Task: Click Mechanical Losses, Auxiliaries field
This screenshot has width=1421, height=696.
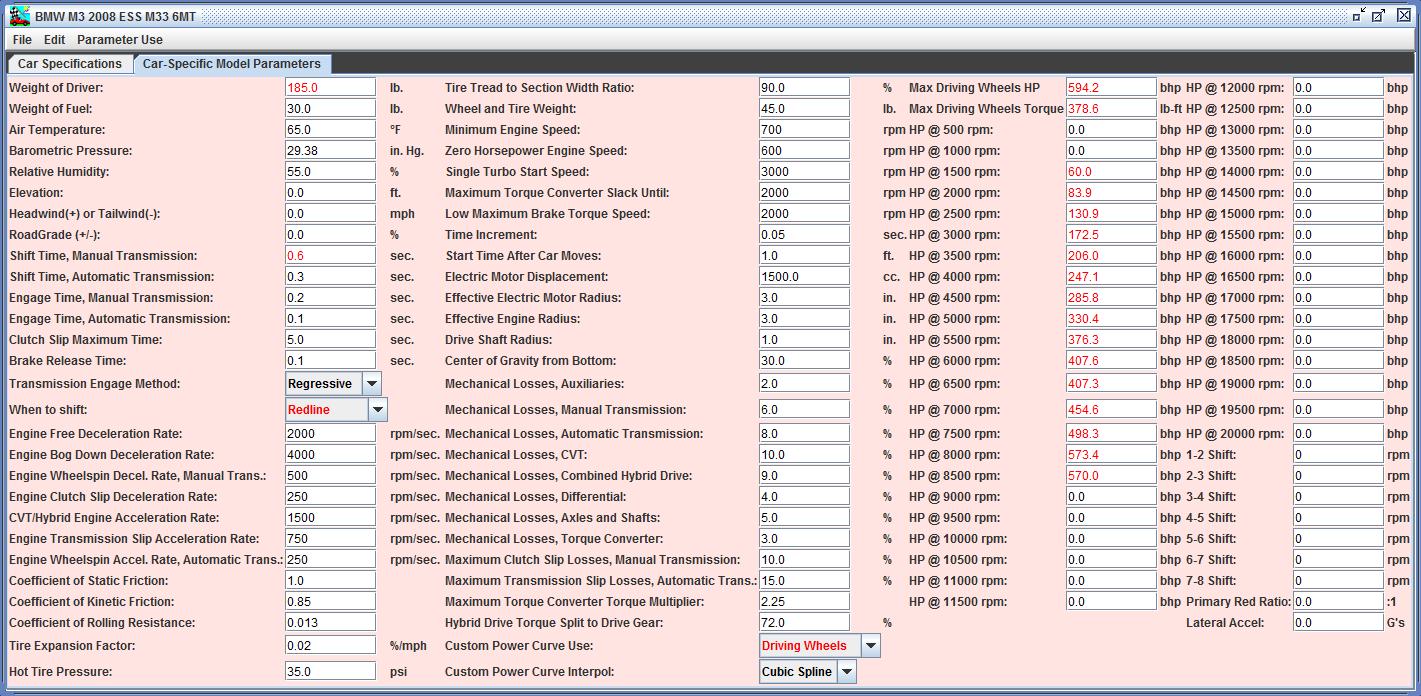Action: (x=804, y=384)
